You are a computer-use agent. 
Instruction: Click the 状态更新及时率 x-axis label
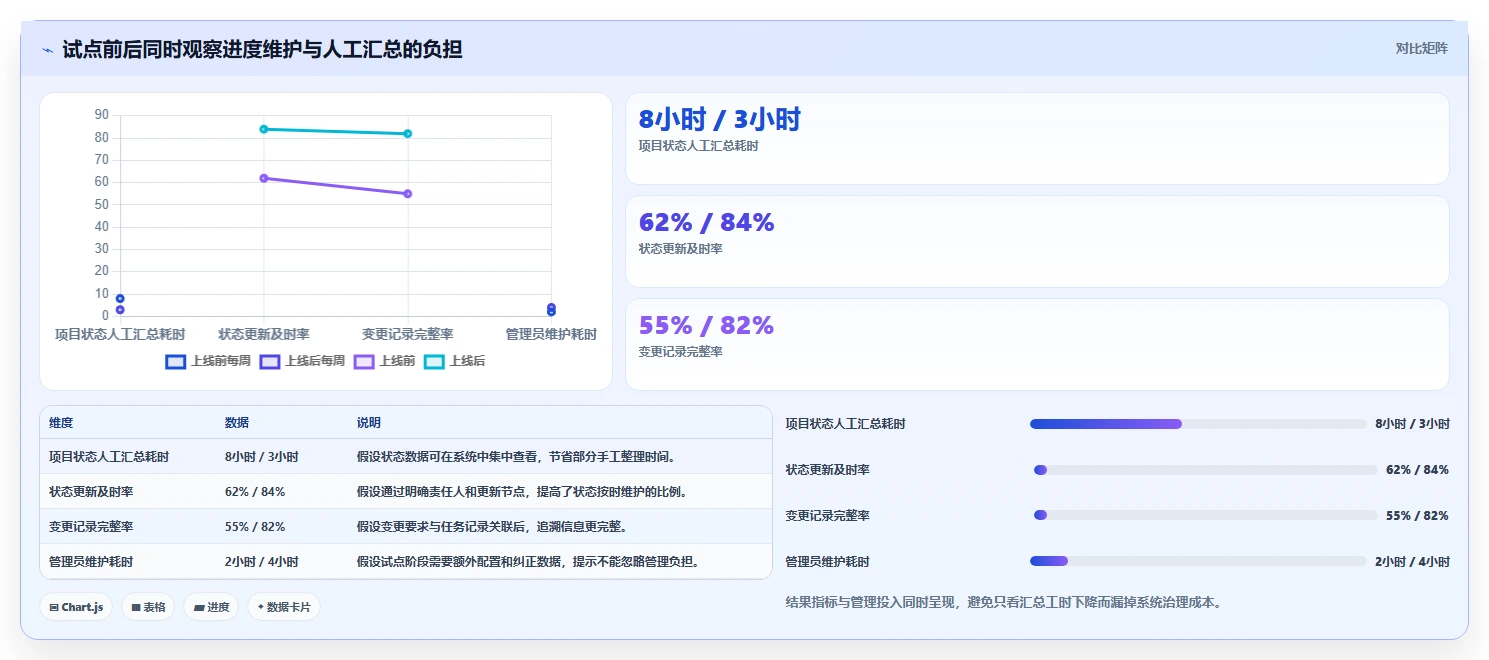(264, 334)
